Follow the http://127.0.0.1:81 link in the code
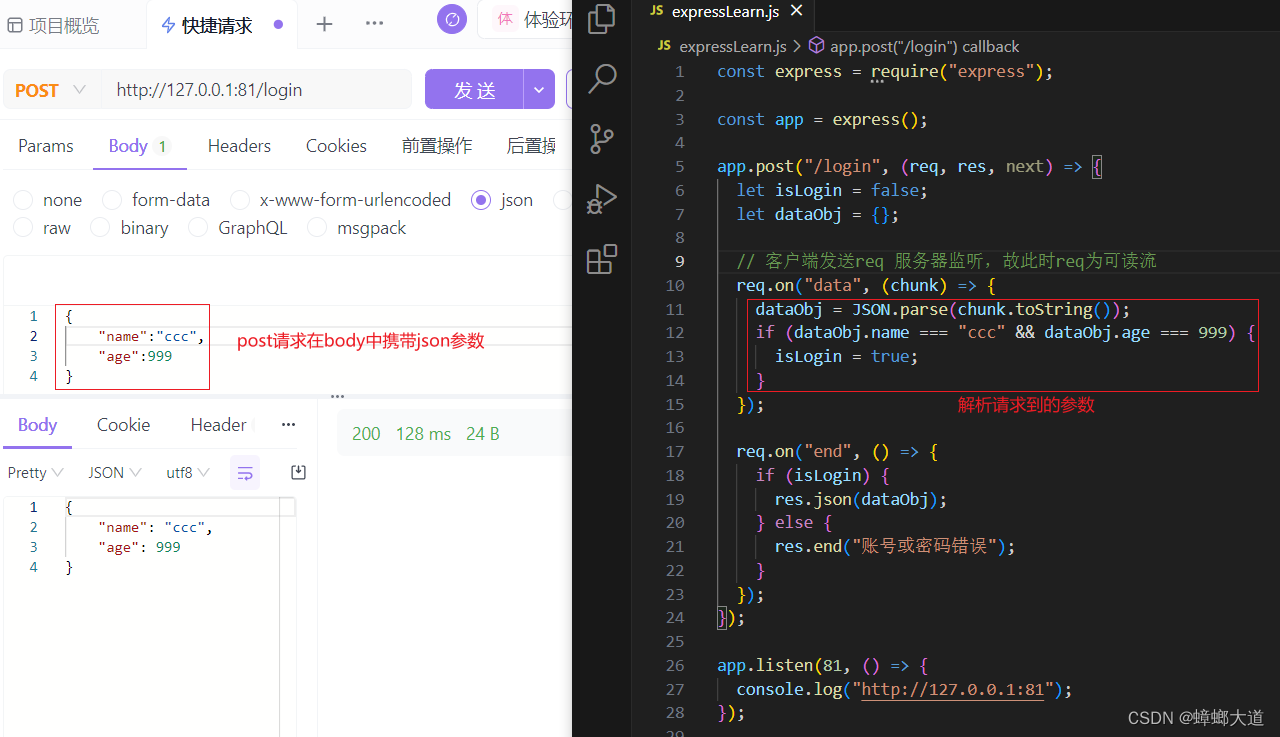 (x=952, y=689)
